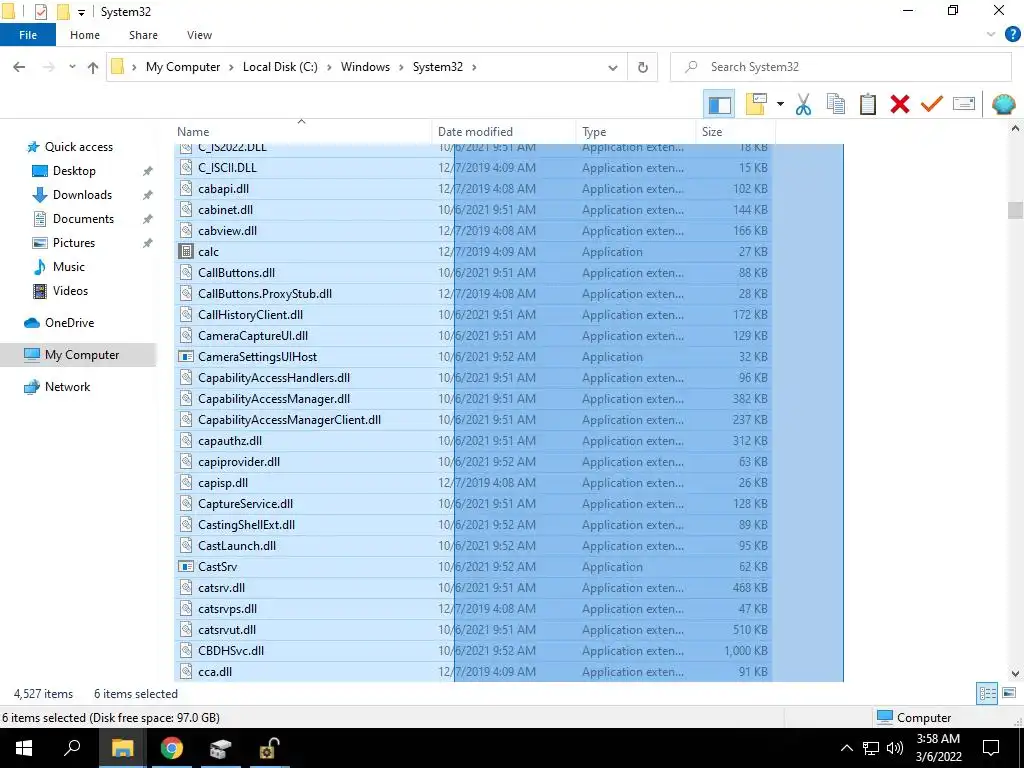
Task: Open Downloads in the navigation pane
Action: pyautogui.click(x=82, y=195)
